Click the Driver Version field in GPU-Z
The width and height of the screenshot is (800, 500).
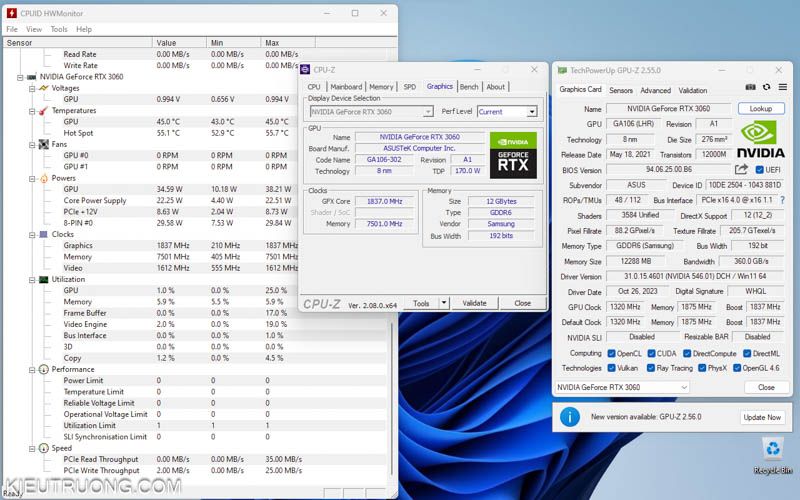coord(695,276)
